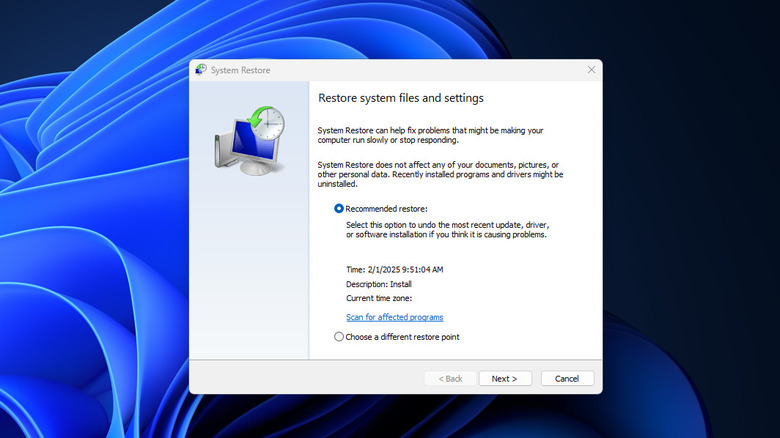Screen dimensions: 780x438
Task: Click the System Restore title bar icon
Action: coord(201,70)
